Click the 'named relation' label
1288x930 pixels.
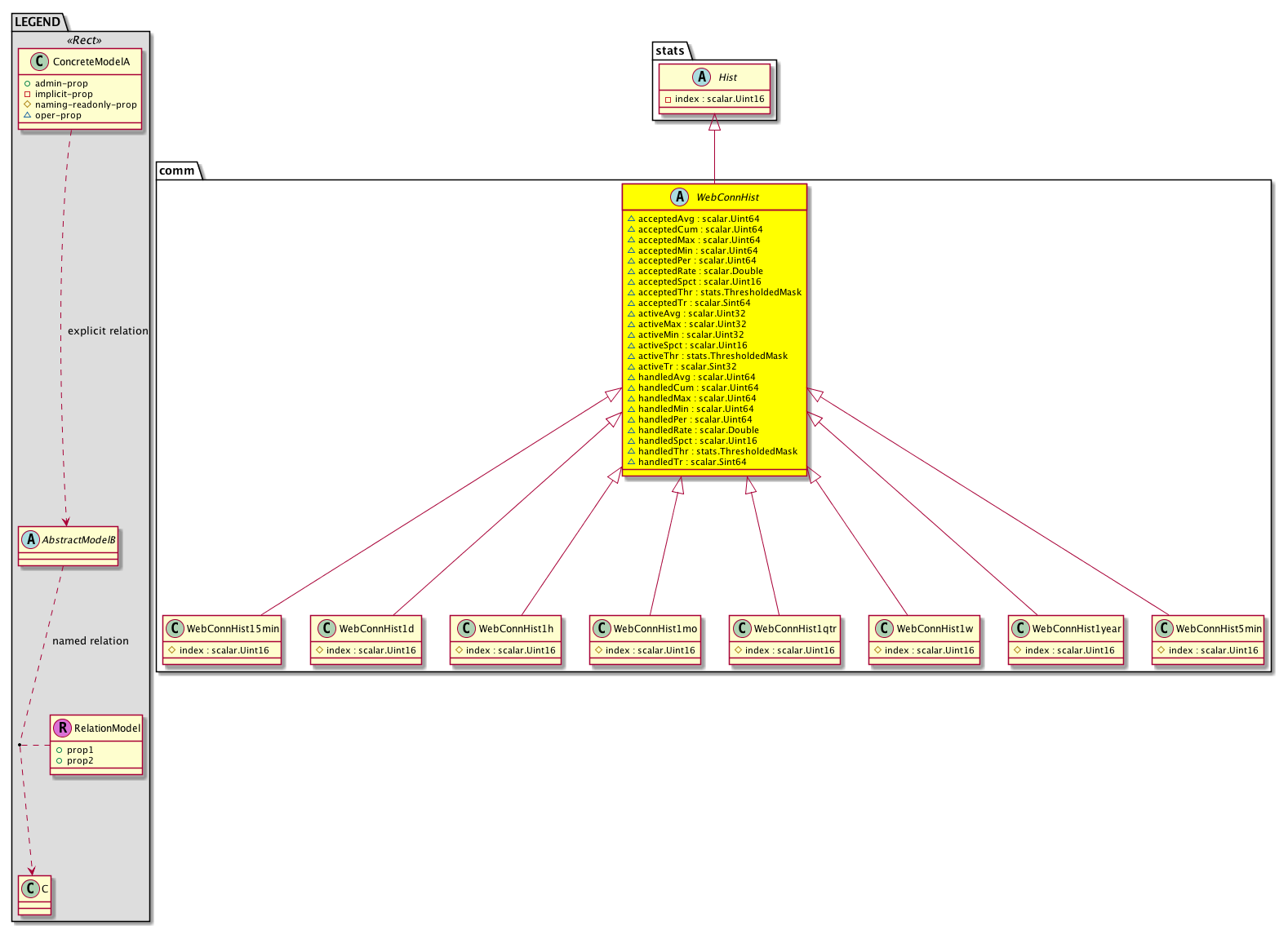click(91, 641)
